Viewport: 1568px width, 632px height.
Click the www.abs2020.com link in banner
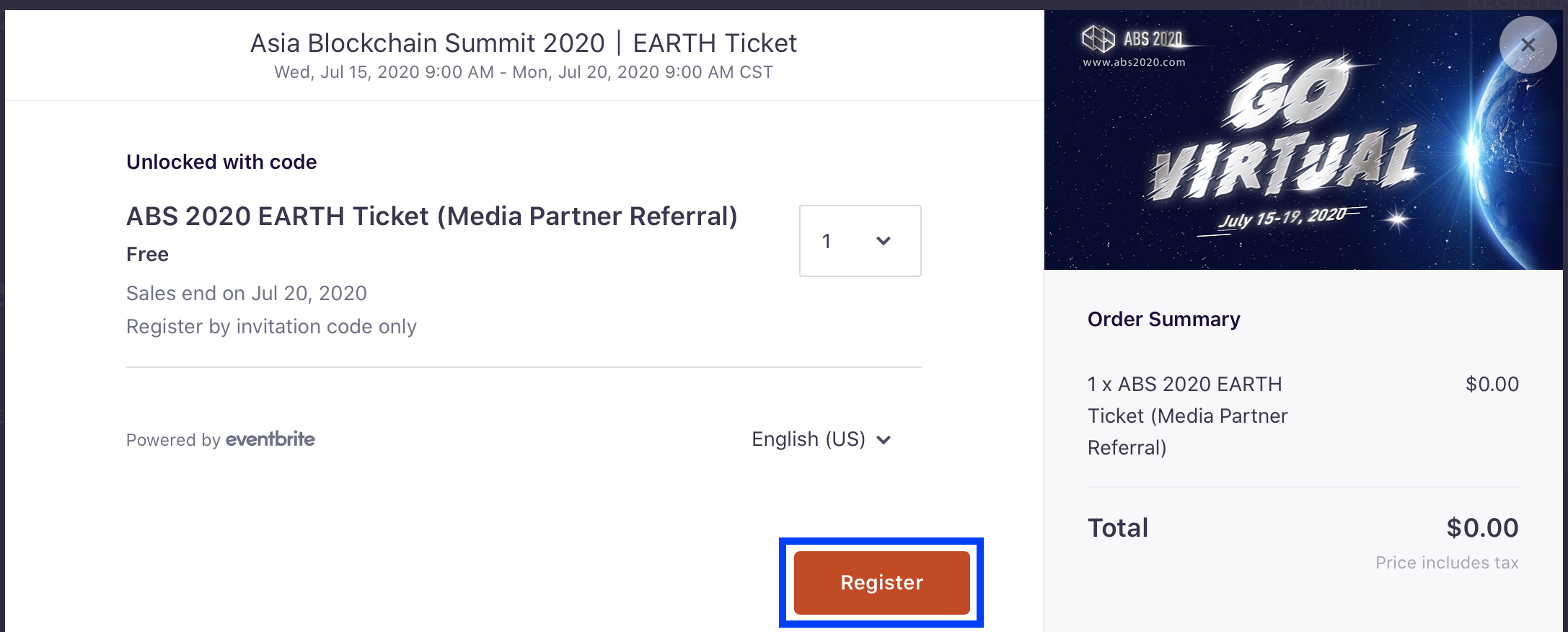(x=1134, y=63)
